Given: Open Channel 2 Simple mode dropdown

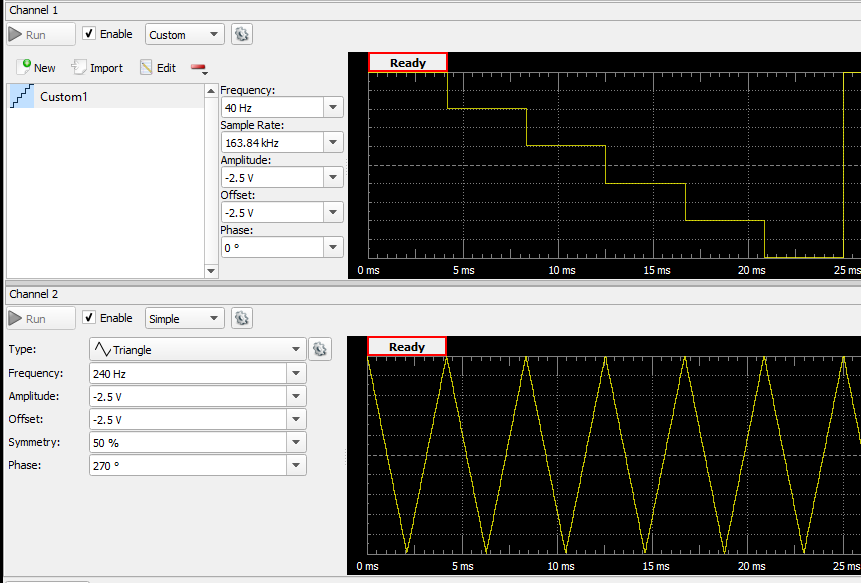Looking at the screenshot, I should 184,318.
